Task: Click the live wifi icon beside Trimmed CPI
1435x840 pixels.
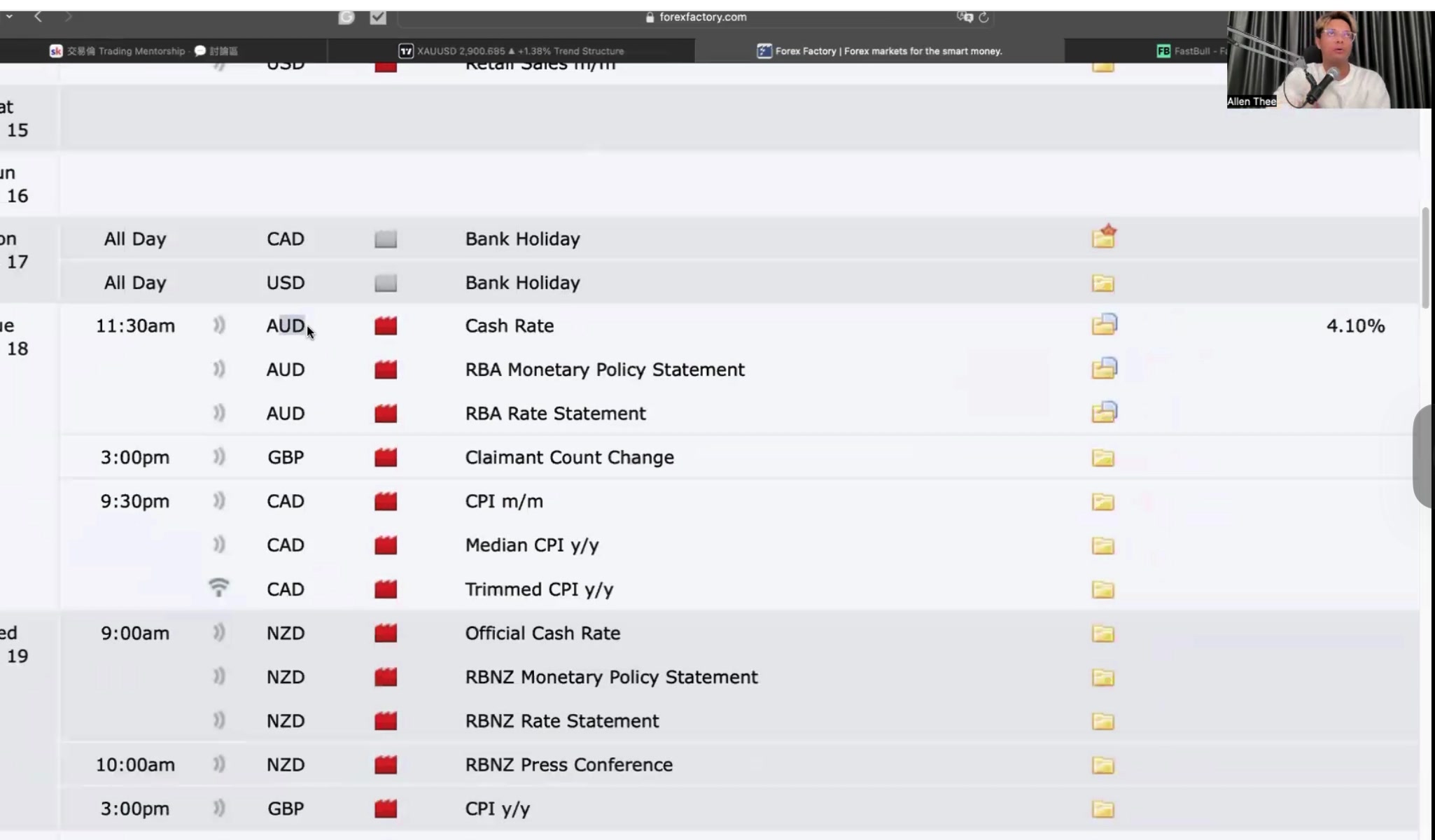Action: [219, 588]
